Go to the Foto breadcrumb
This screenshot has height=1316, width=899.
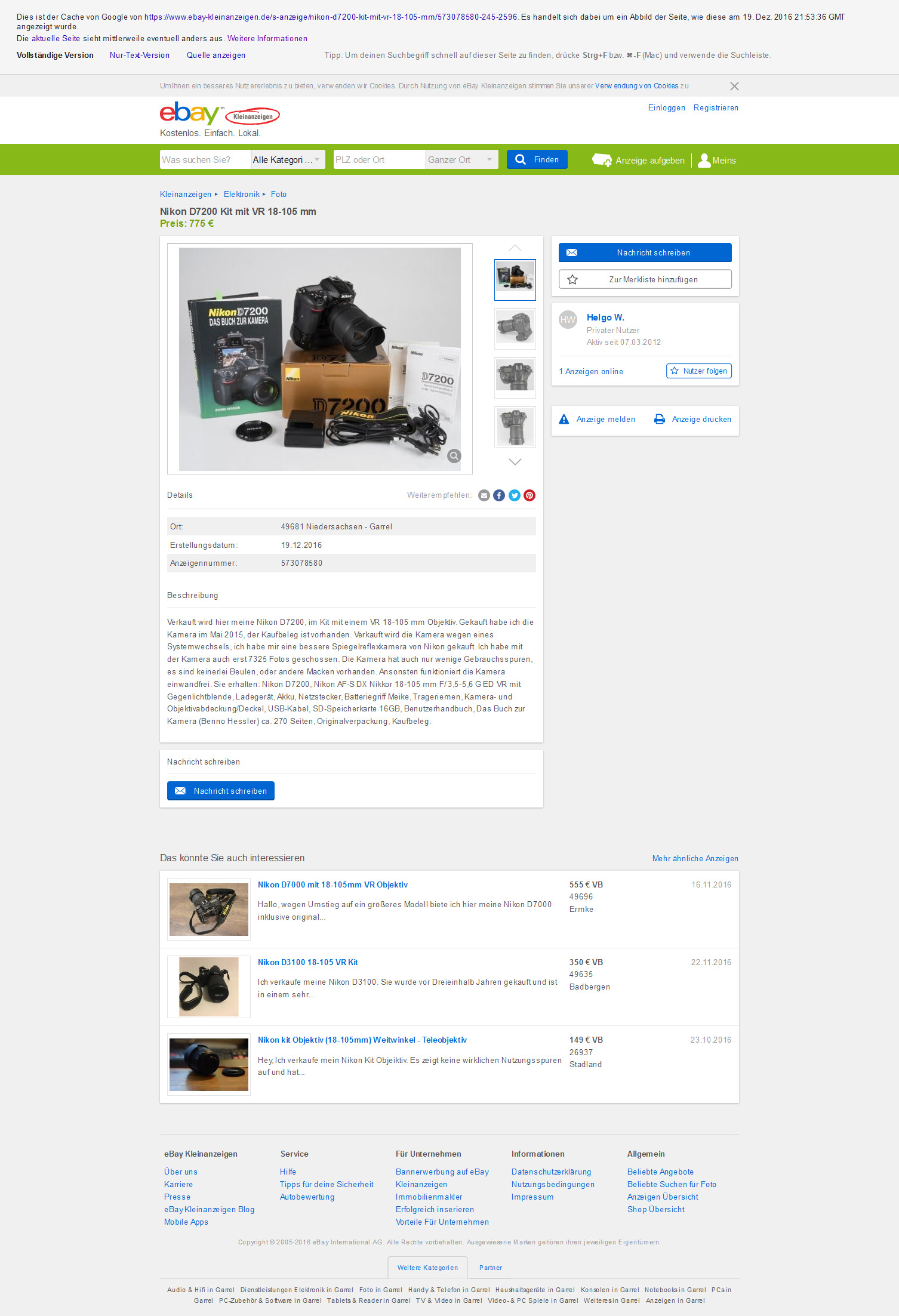[x=279, y=195]
